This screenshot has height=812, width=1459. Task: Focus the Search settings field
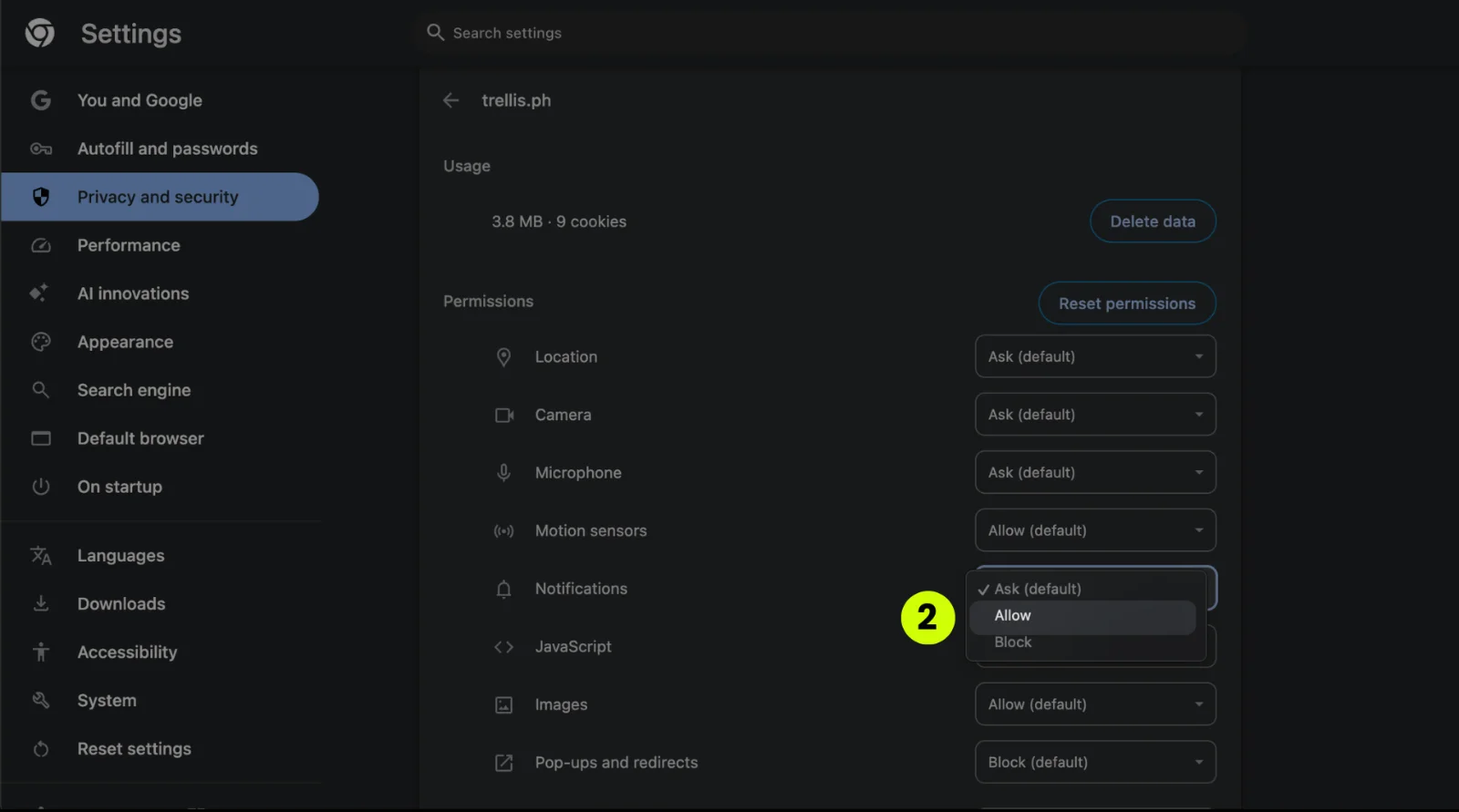(x=830, y=33)
